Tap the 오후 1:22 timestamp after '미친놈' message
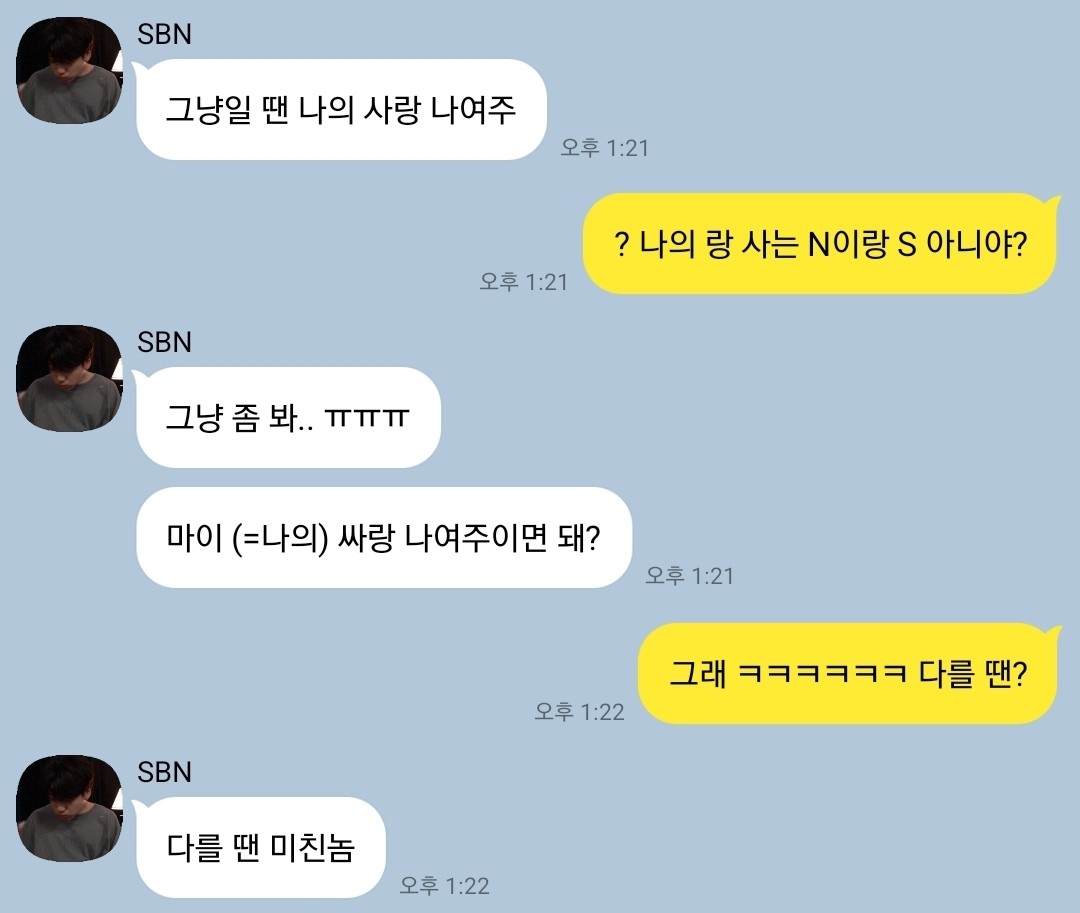Screen dimensions: 1080x913 tap(444, 885)
